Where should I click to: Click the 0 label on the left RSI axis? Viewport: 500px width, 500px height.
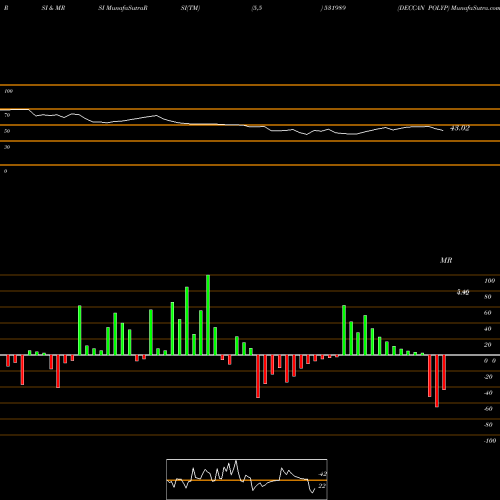[5, 171]
